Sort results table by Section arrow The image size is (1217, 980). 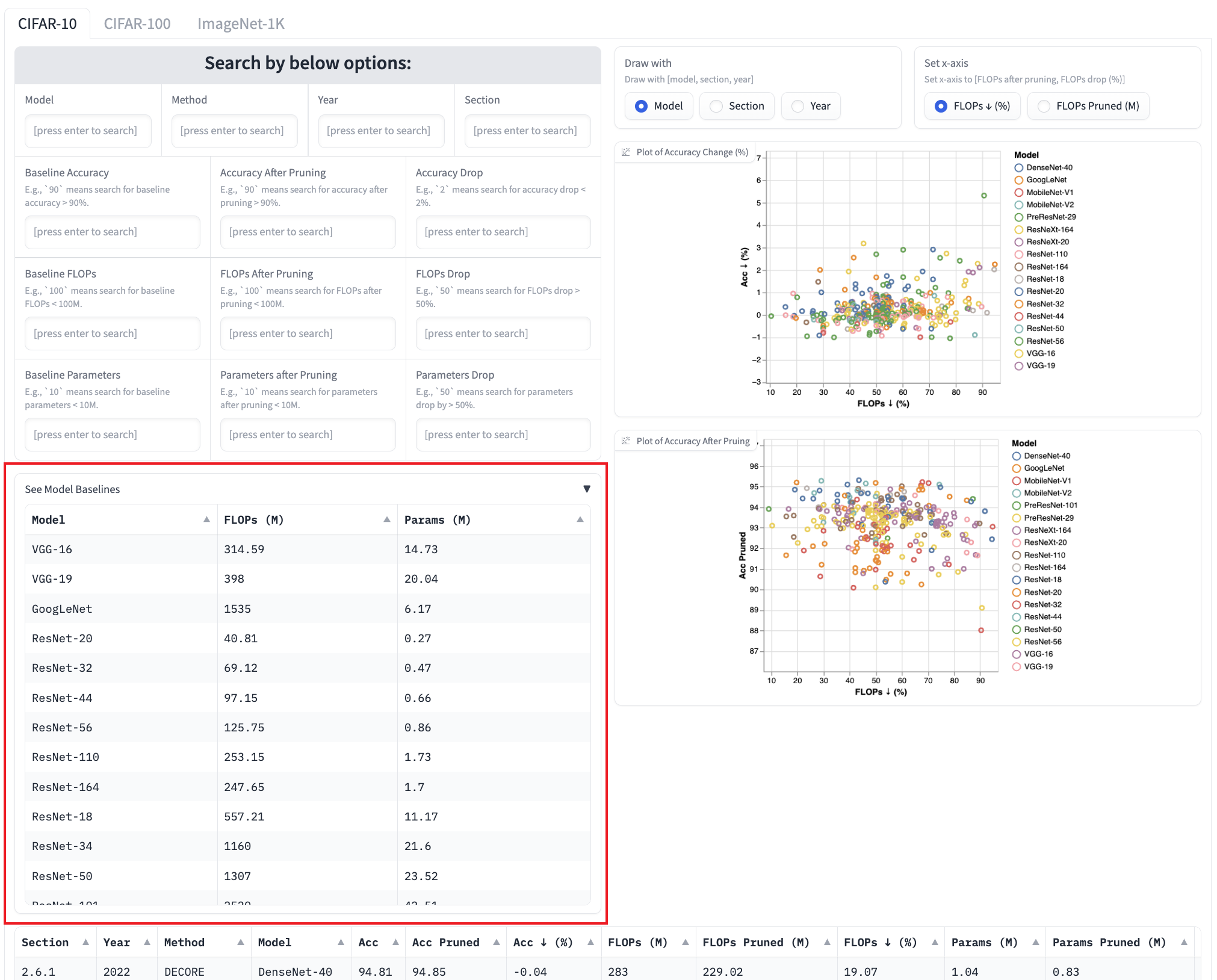pyautogui.click(x=85, y=942)
